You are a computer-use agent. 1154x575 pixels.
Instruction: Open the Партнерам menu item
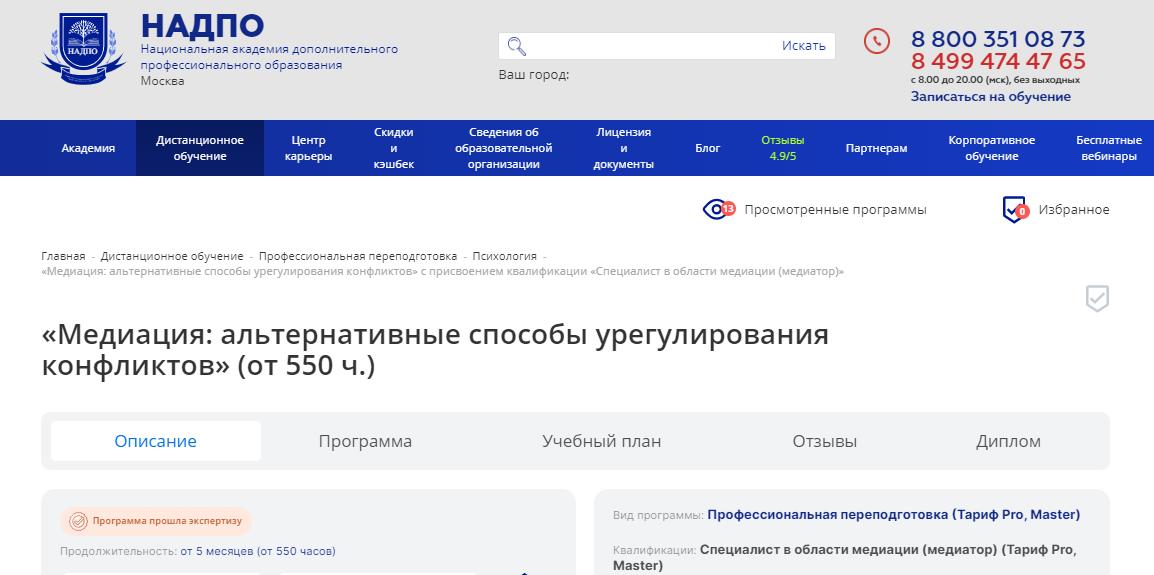877,148
